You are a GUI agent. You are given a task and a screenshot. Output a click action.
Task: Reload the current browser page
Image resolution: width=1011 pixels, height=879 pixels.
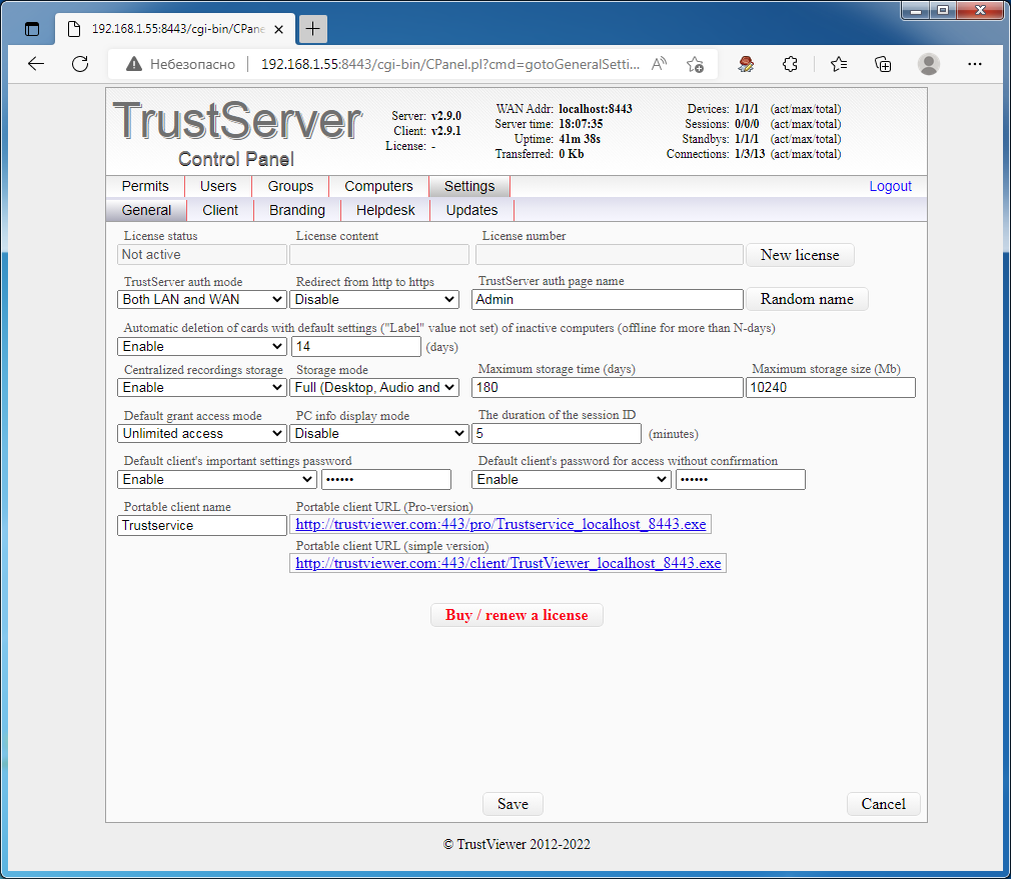pos(80,64)
